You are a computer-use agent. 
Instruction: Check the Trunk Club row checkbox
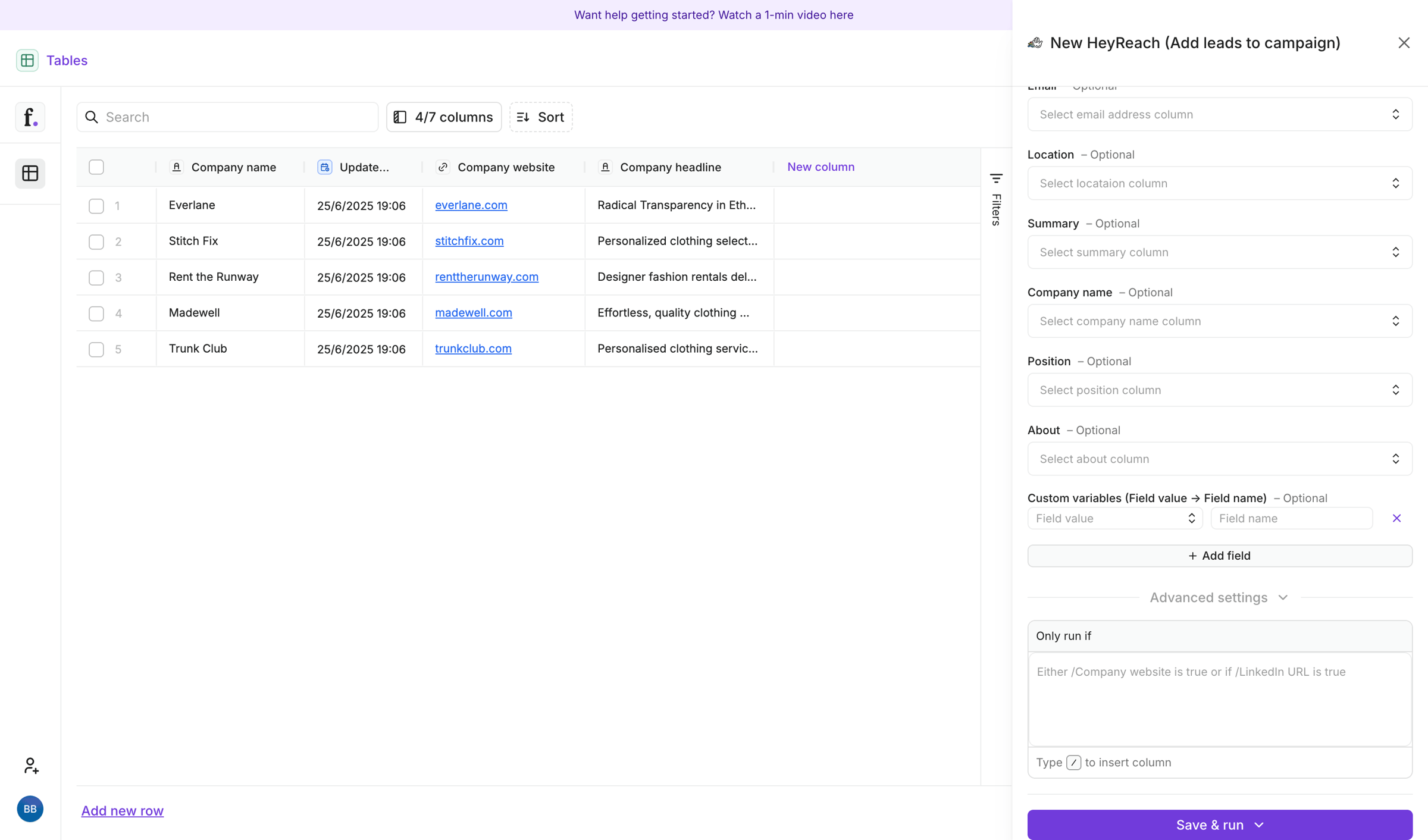tap(96, 349)
